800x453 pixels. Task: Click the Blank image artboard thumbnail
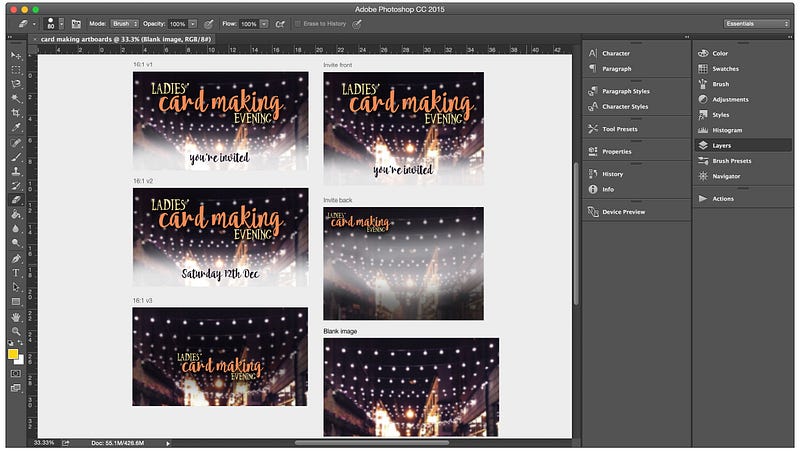pyautogui.click(x=411, y=385)
